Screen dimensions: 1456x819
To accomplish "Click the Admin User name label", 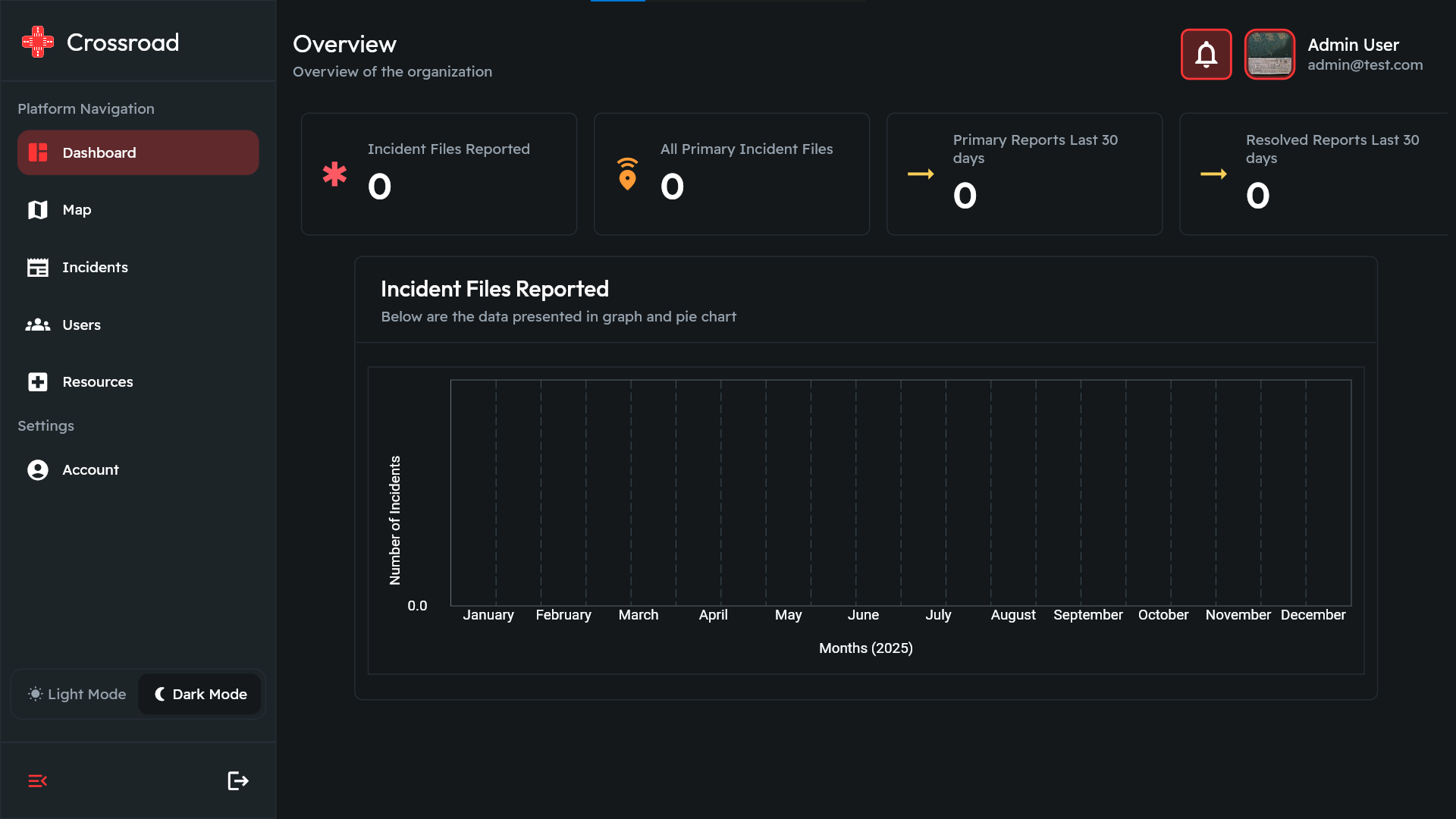I will (x=1353, y=45).
